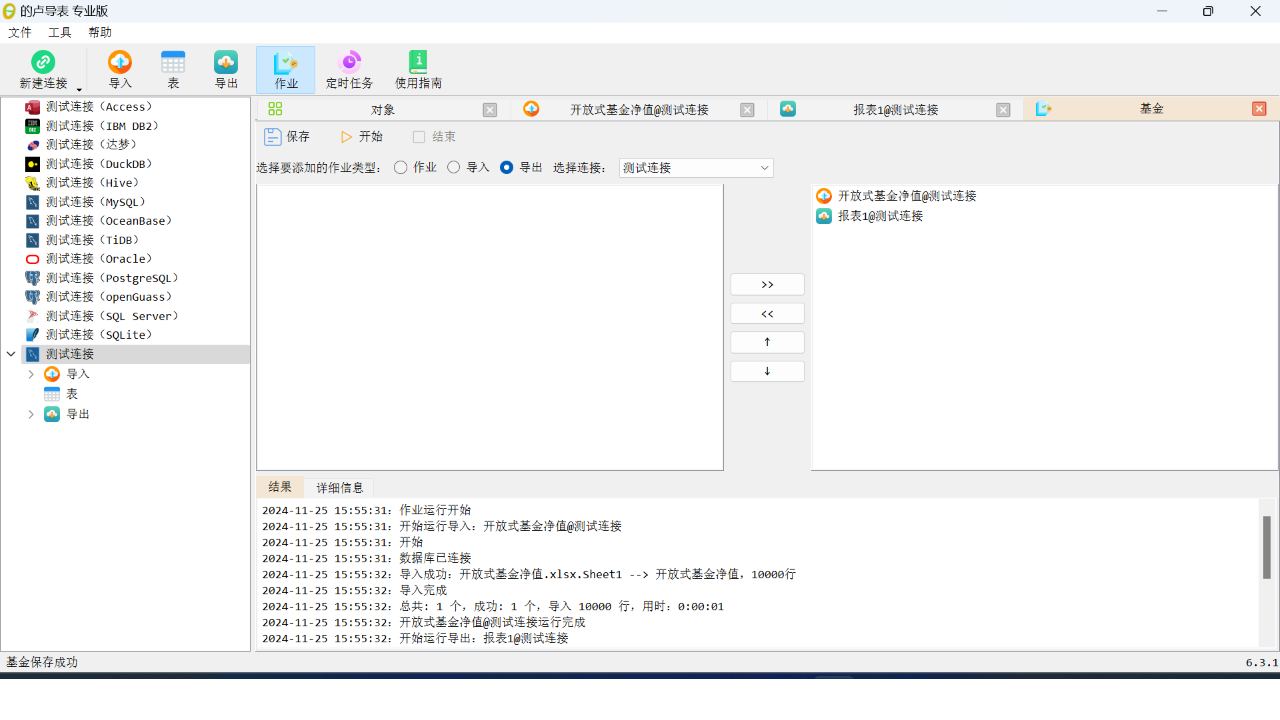Open the 工具 menu
Viewport: 1280px width, 720px height.
click(x=60, y=32)
